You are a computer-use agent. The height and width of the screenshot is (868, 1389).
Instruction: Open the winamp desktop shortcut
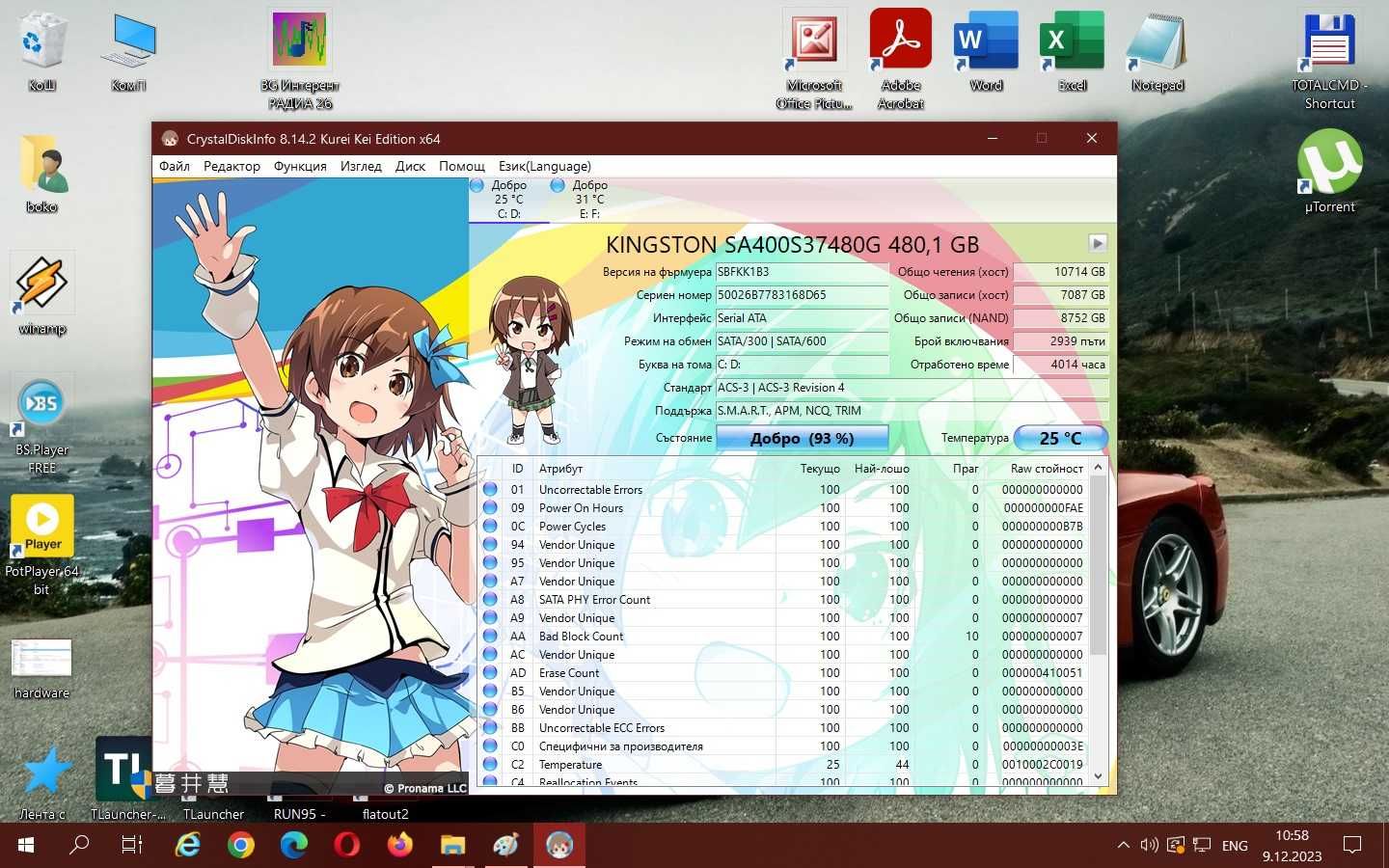pos(41,295)
